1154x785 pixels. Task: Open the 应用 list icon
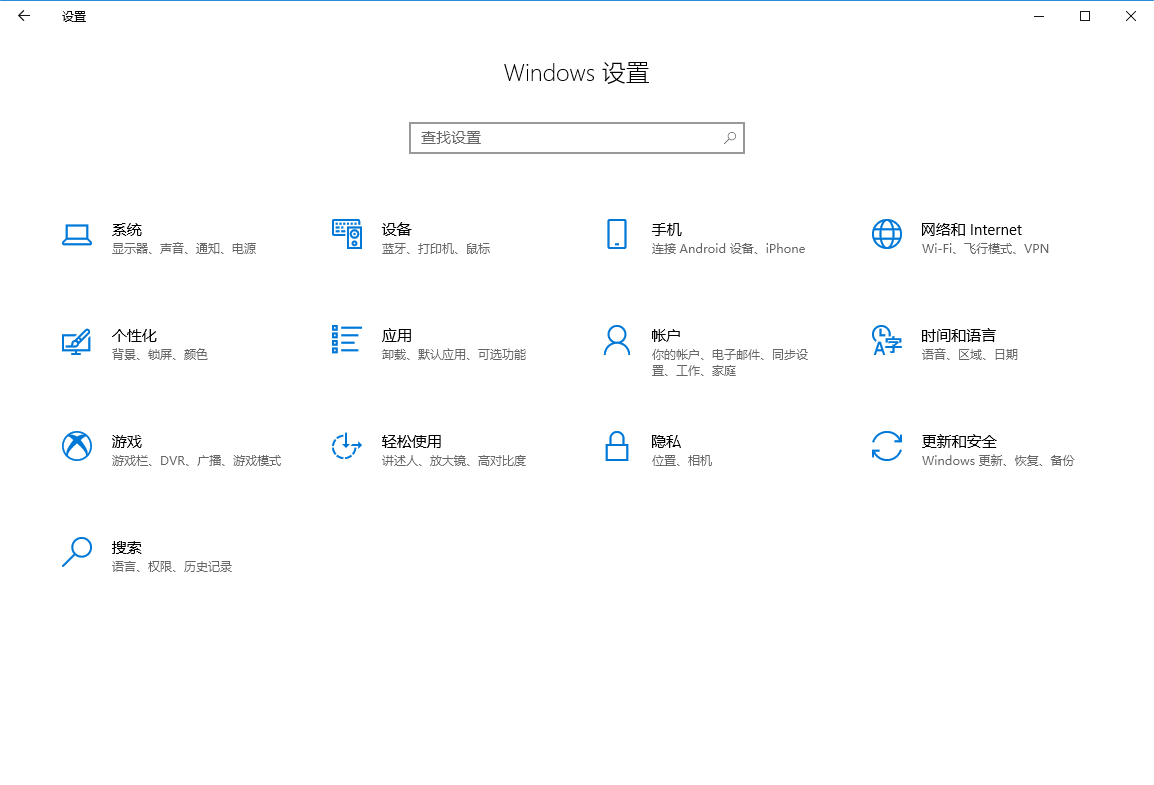347,339
